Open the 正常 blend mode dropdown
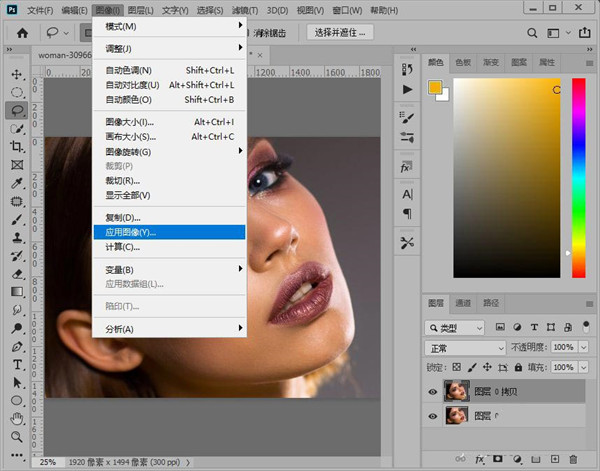The height and width of the screenshot is (471, 600). 465,348
